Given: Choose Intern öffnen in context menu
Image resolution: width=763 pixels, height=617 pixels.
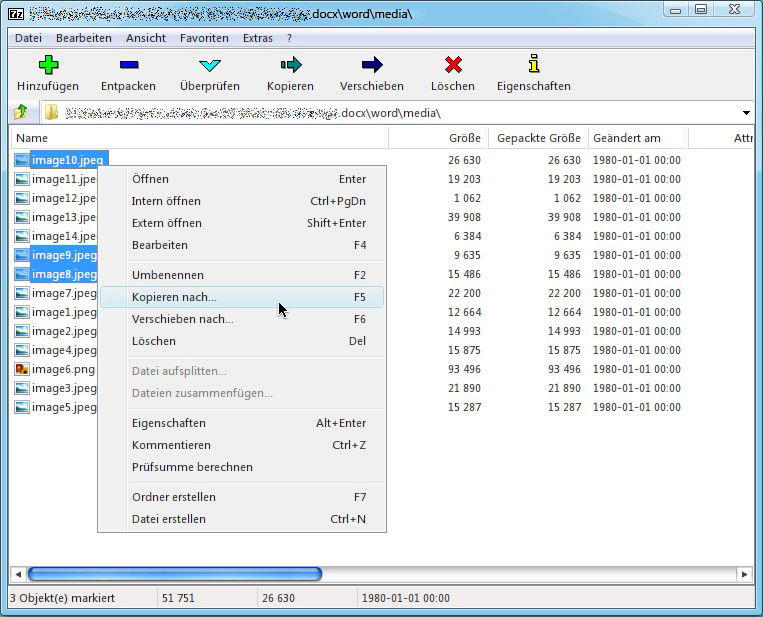Looking at the screenshot, I should point(242,201).
